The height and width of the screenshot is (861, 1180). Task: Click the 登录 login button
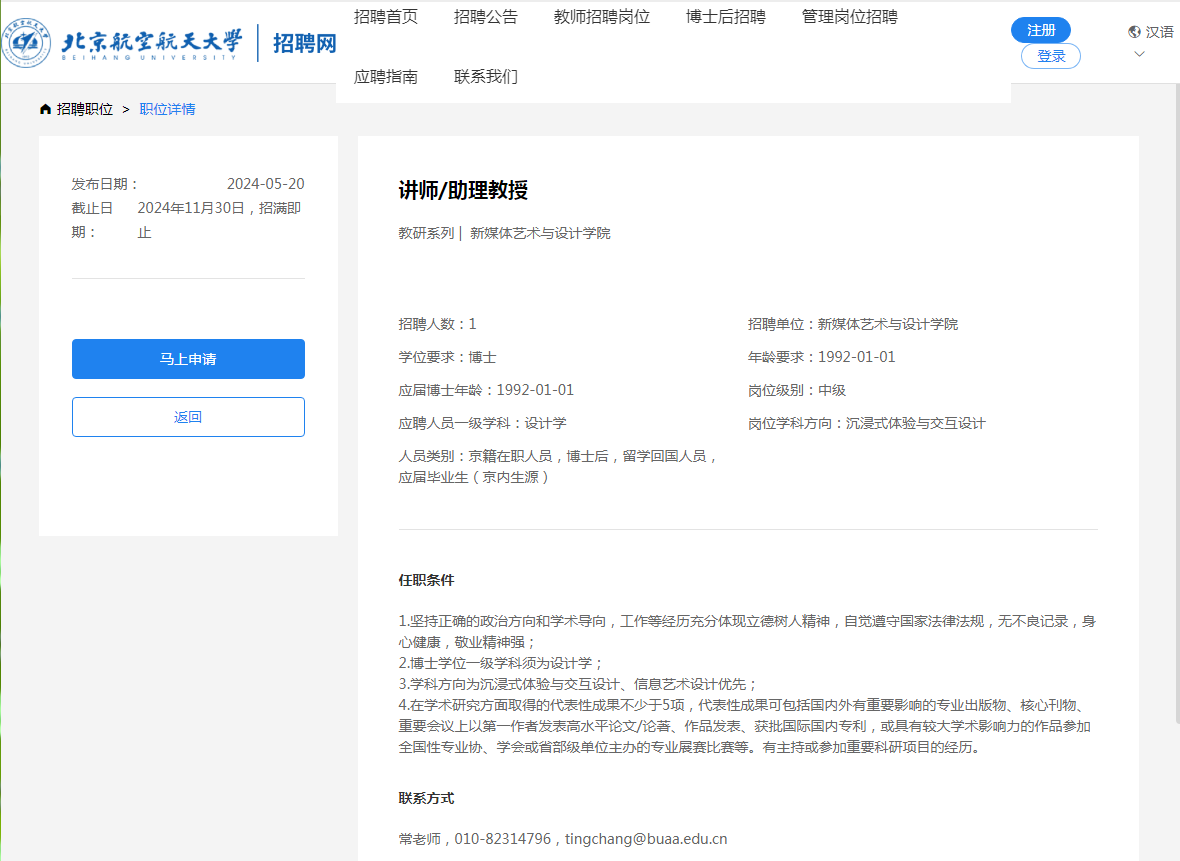coord(1051,56)
